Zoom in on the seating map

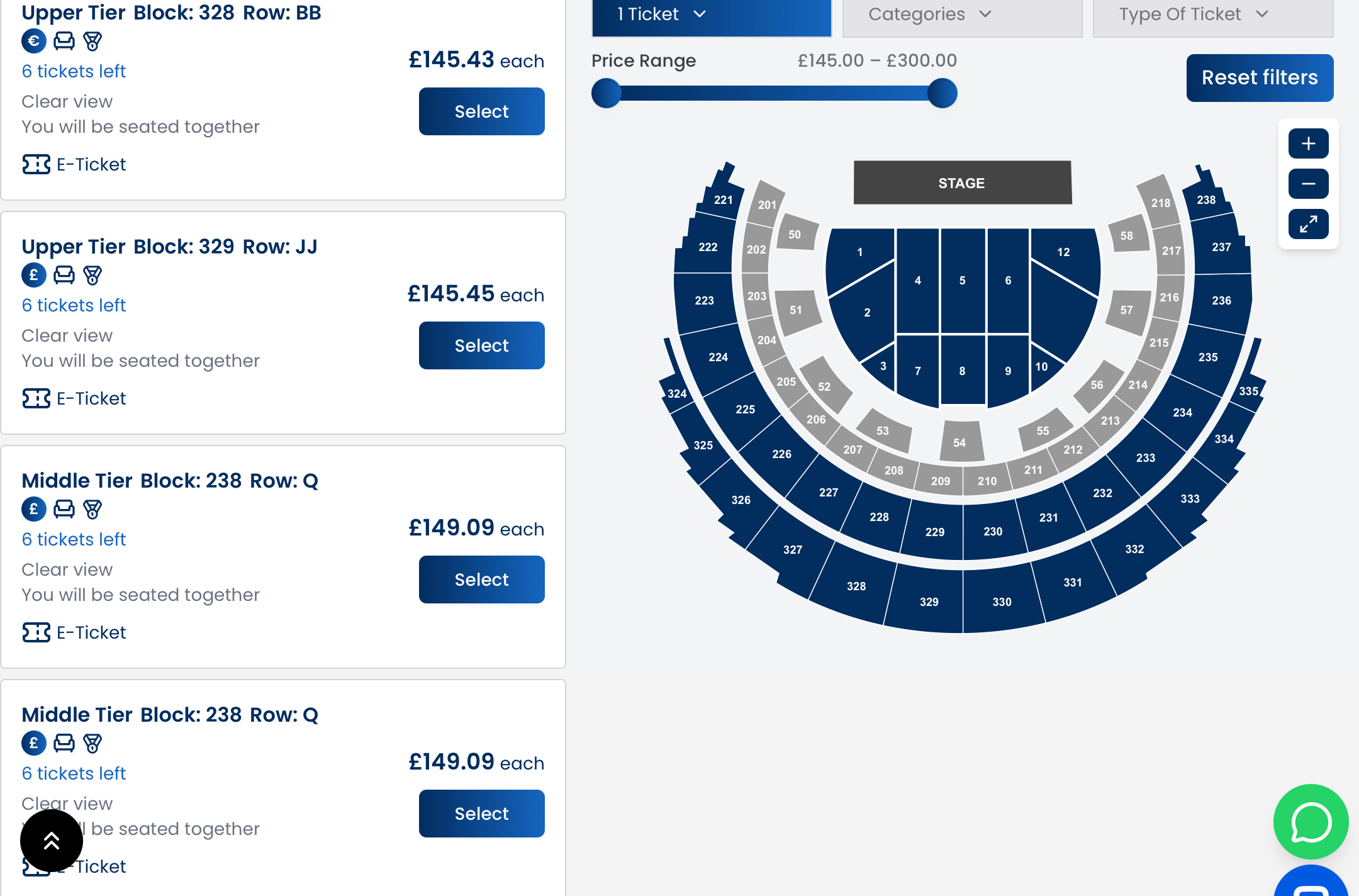coord(1308,144)
